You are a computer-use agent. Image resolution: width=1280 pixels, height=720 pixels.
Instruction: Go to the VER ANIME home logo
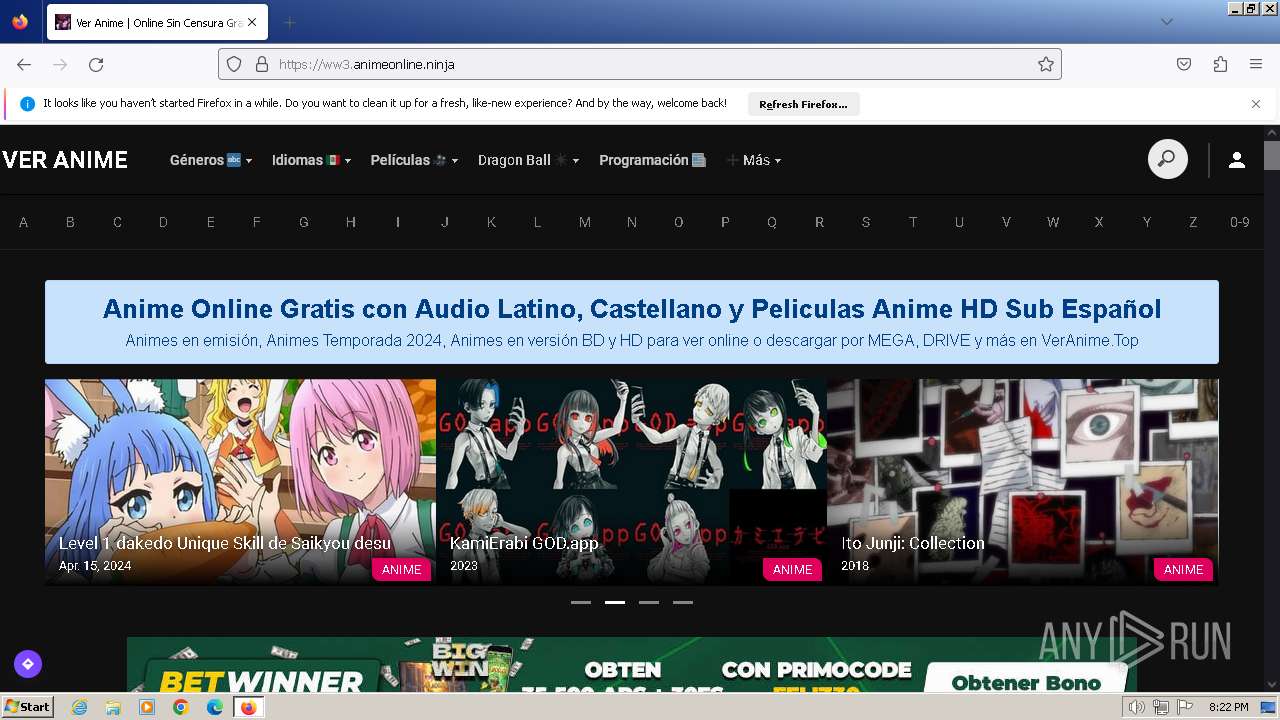[65, 160]
